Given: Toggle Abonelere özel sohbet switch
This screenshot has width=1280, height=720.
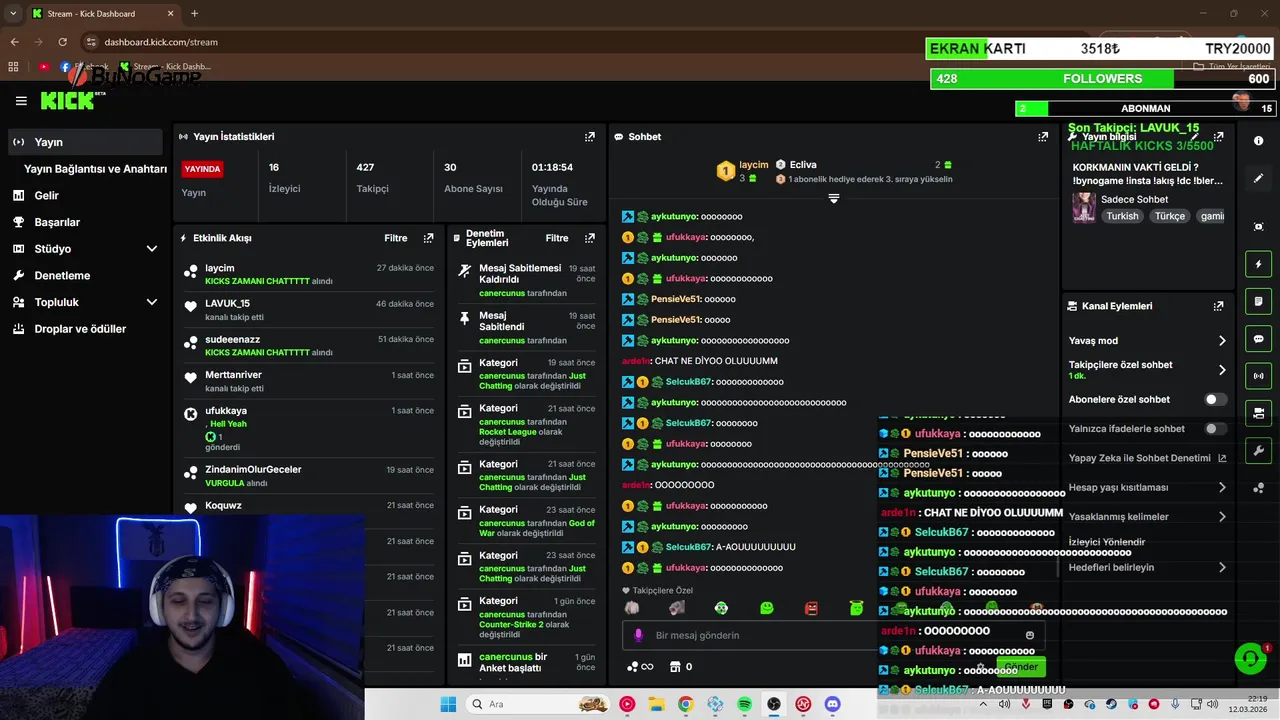Looking at the screenshot, I should [1215, 399].
